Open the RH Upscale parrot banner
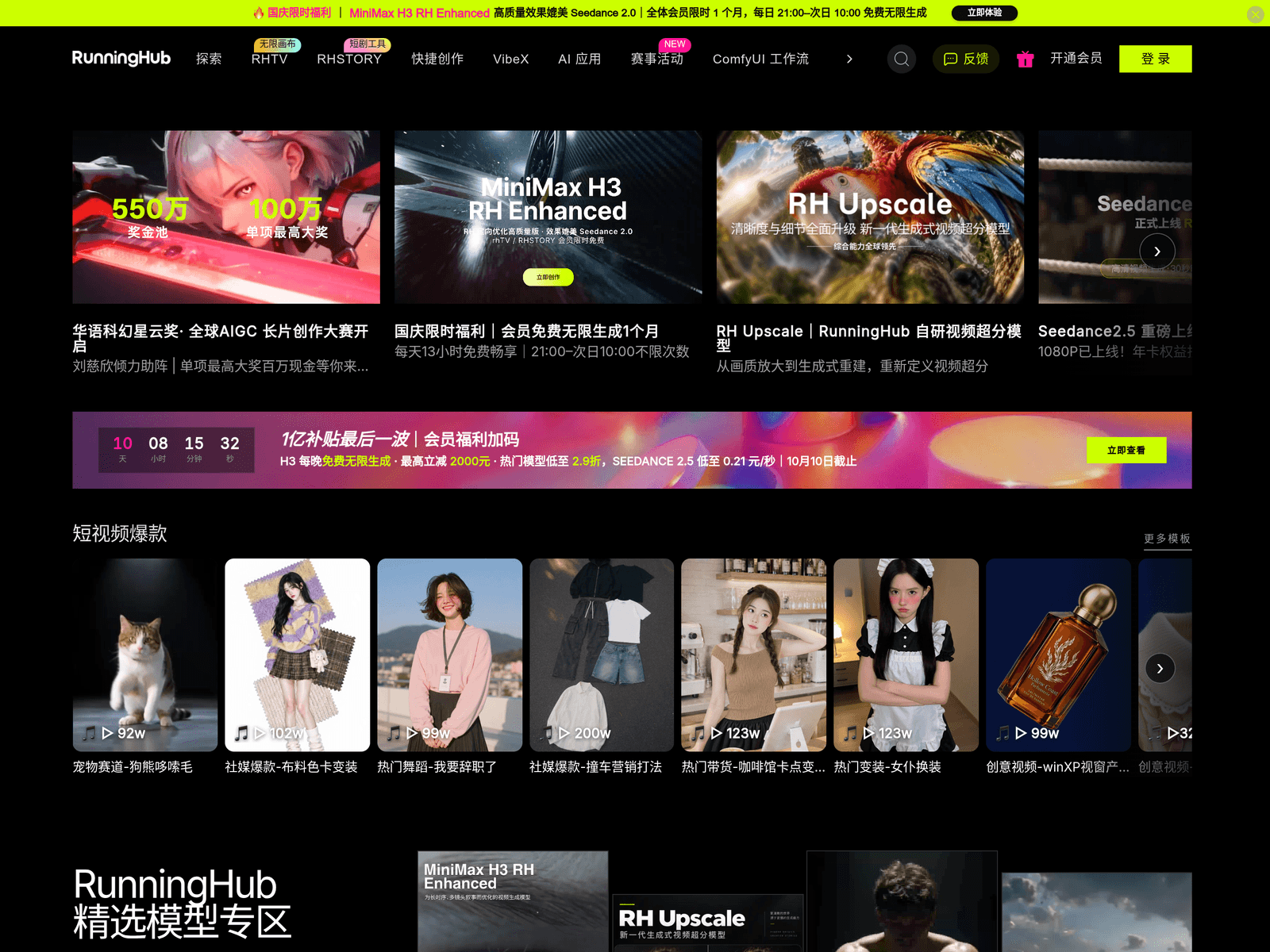1270x952 pixels. point(870,217)
